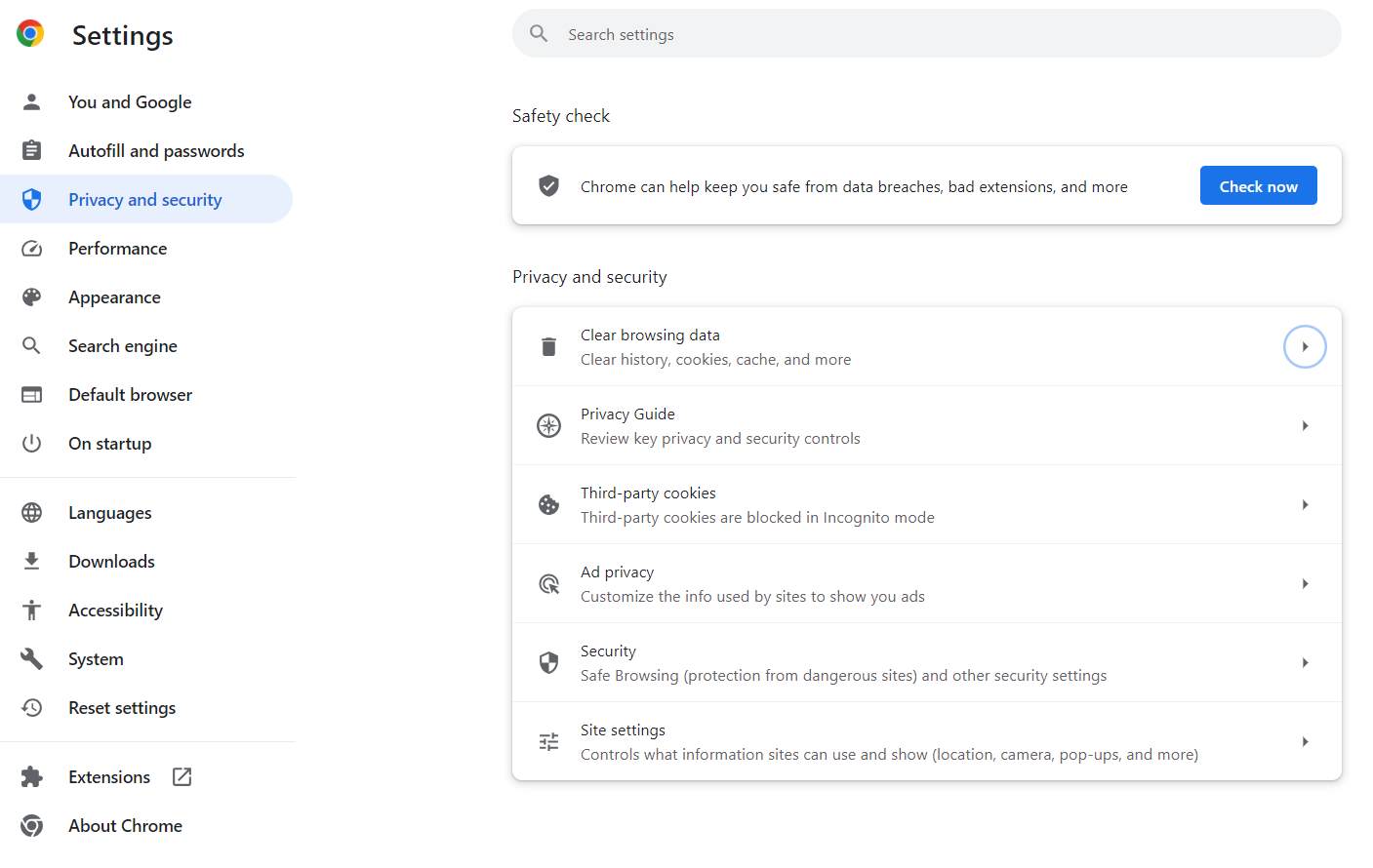Click the shield checkmark icon in Safety check
This screenshot has width=1373, height=868.
549,185
